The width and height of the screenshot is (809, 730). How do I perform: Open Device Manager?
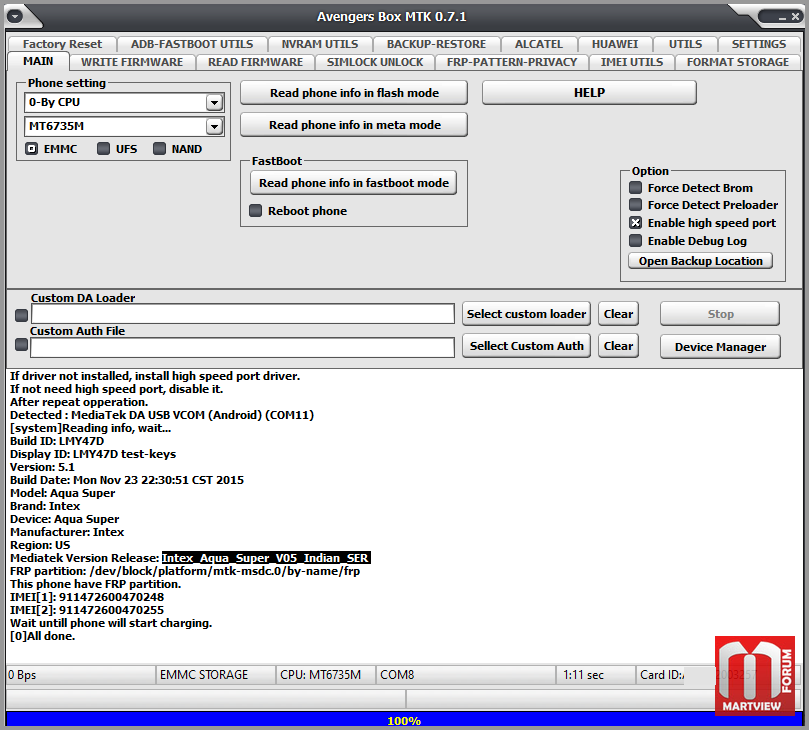click(x=720, y=347)
